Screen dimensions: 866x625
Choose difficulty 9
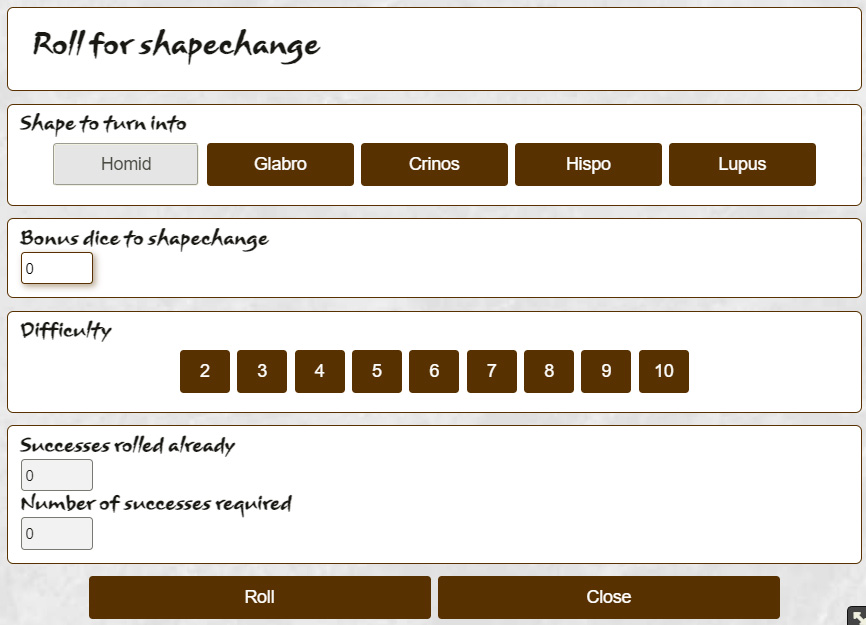pos(606,371)
